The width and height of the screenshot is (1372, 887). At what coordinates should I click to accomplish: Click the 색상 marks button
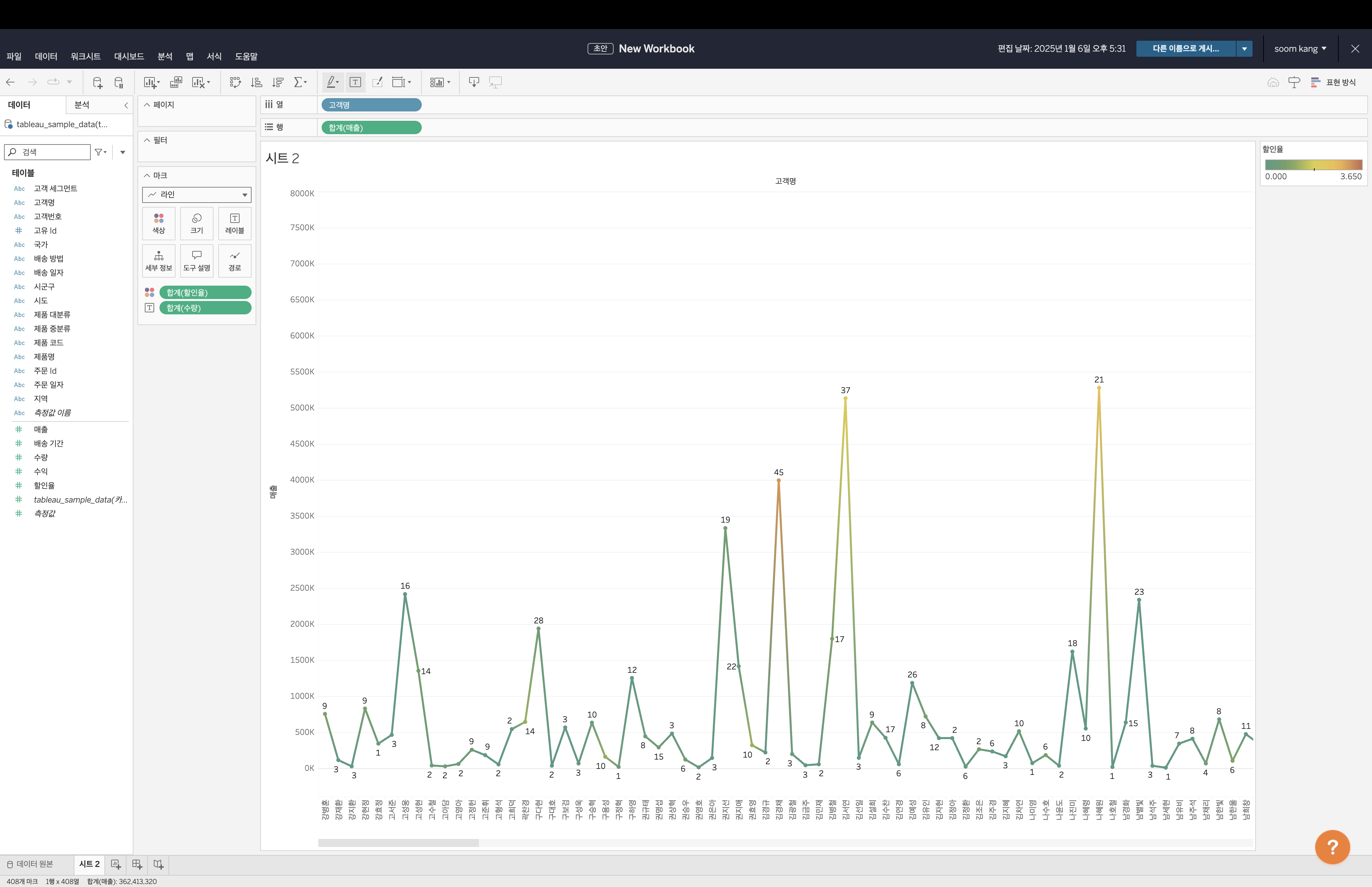click(159, 224)
